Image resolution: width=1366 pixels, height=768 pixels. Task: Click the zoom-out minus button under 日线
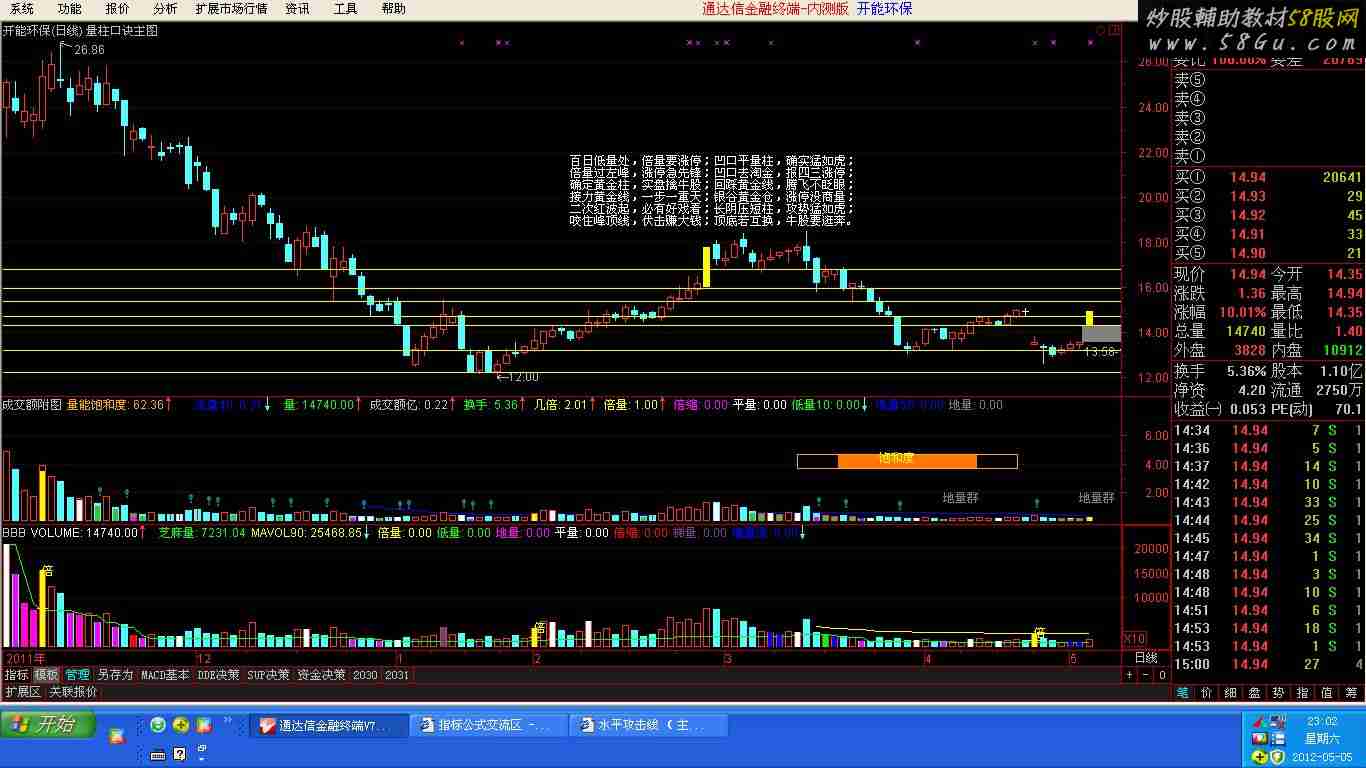[x=1145, y=675]
